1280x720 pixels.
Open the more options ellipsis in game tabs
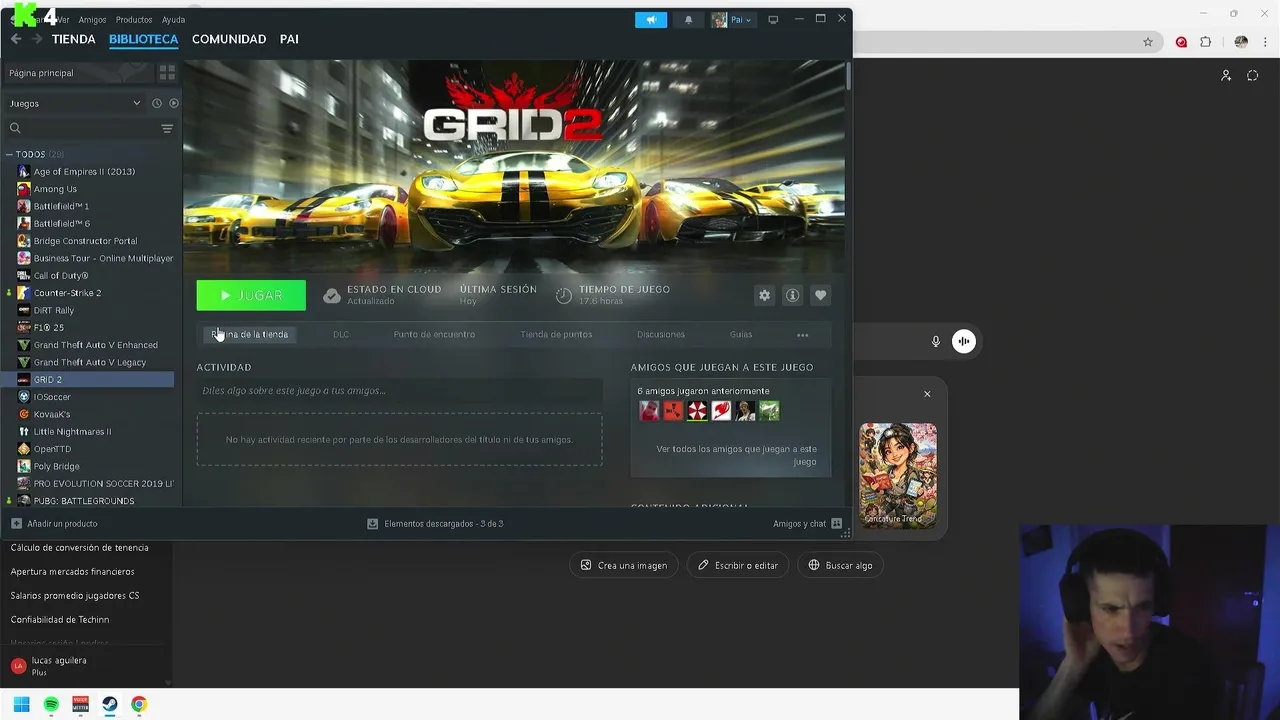[x=802, y=335]
